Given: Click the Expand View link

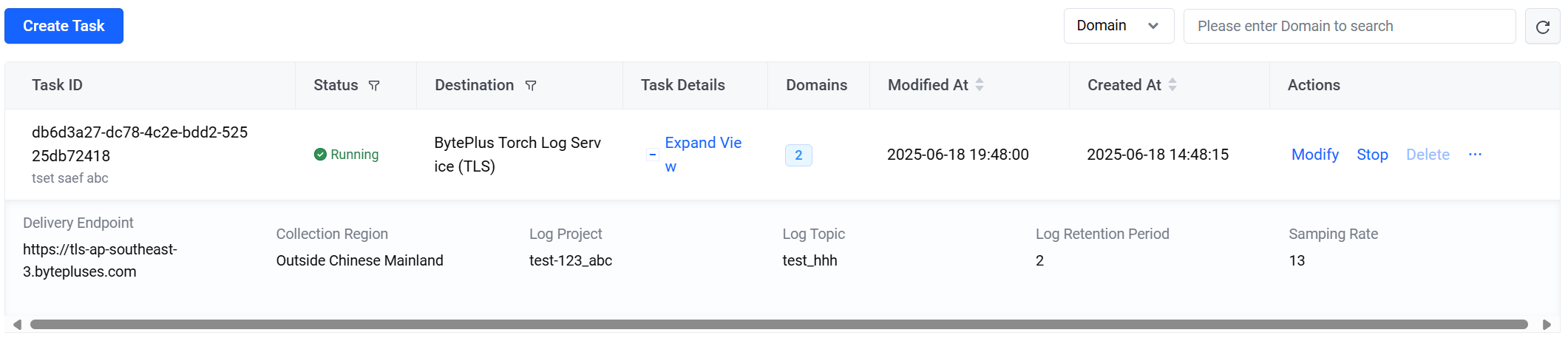Looking at the screenshot, I should coord(703,155).
